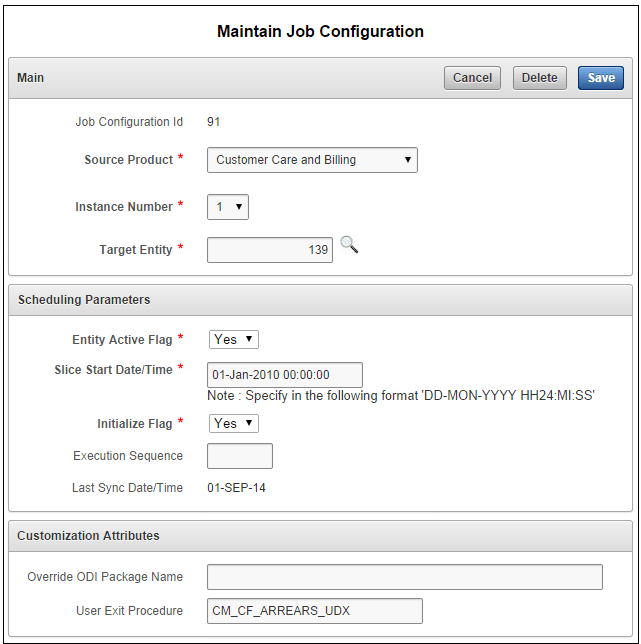Click the User Exit Procedure field

[315, 611]
